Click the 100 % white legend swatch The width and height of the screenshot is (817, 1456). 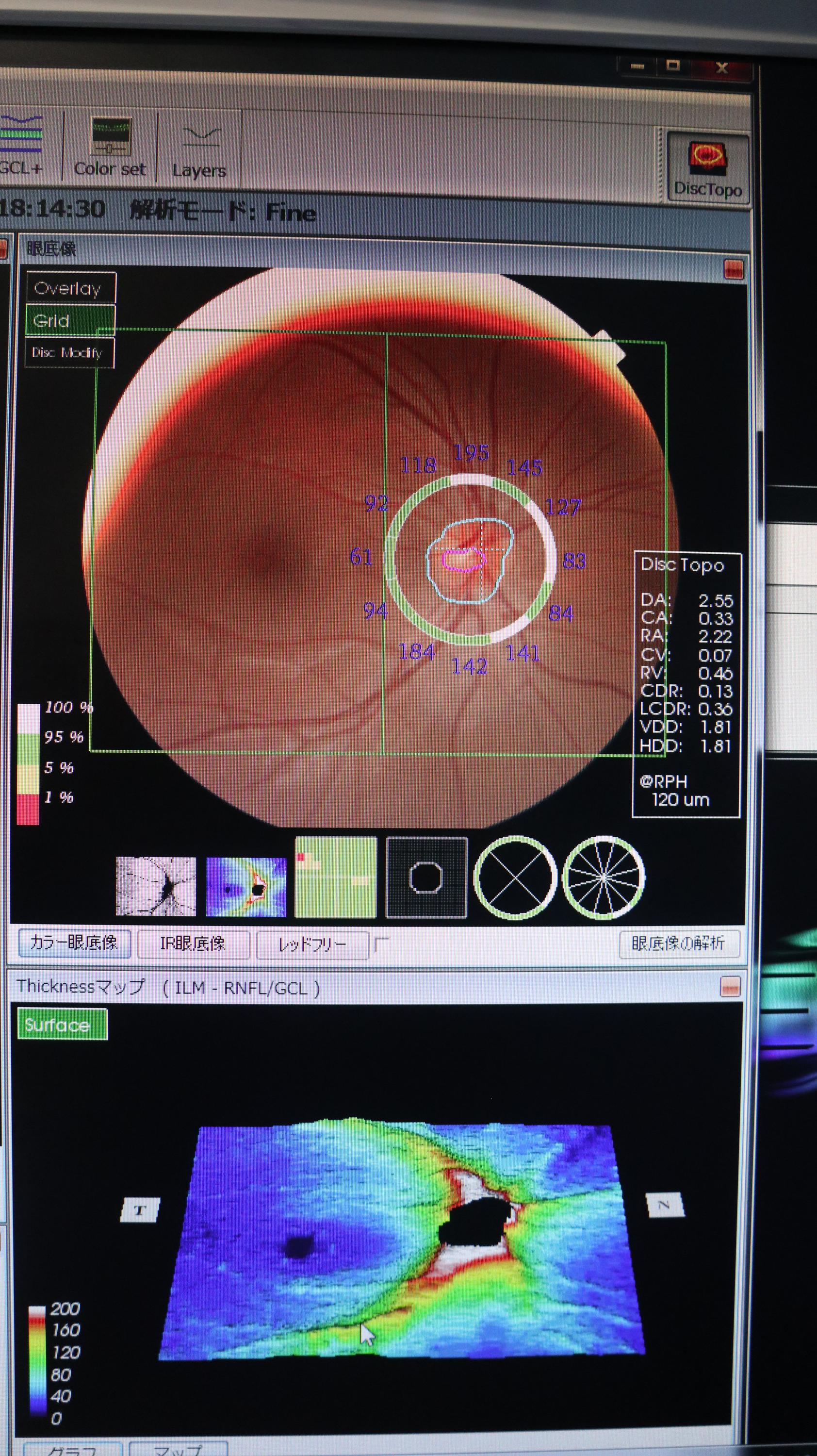pyautogui.click(x=28, y=718)
